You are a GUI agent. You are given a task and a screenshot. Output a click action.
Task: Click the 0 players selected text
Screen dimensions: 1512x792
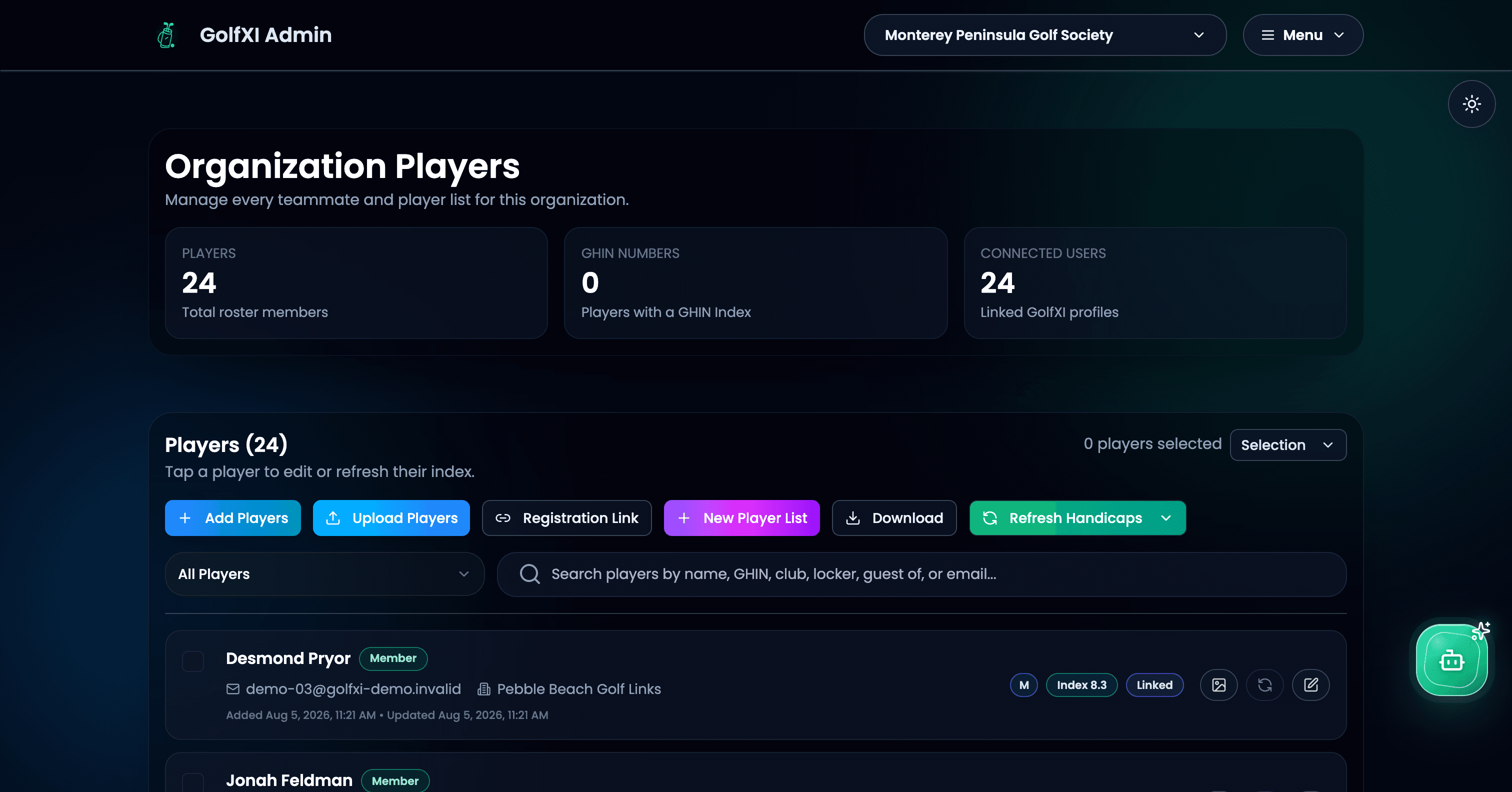click(x=1152, y=444)
